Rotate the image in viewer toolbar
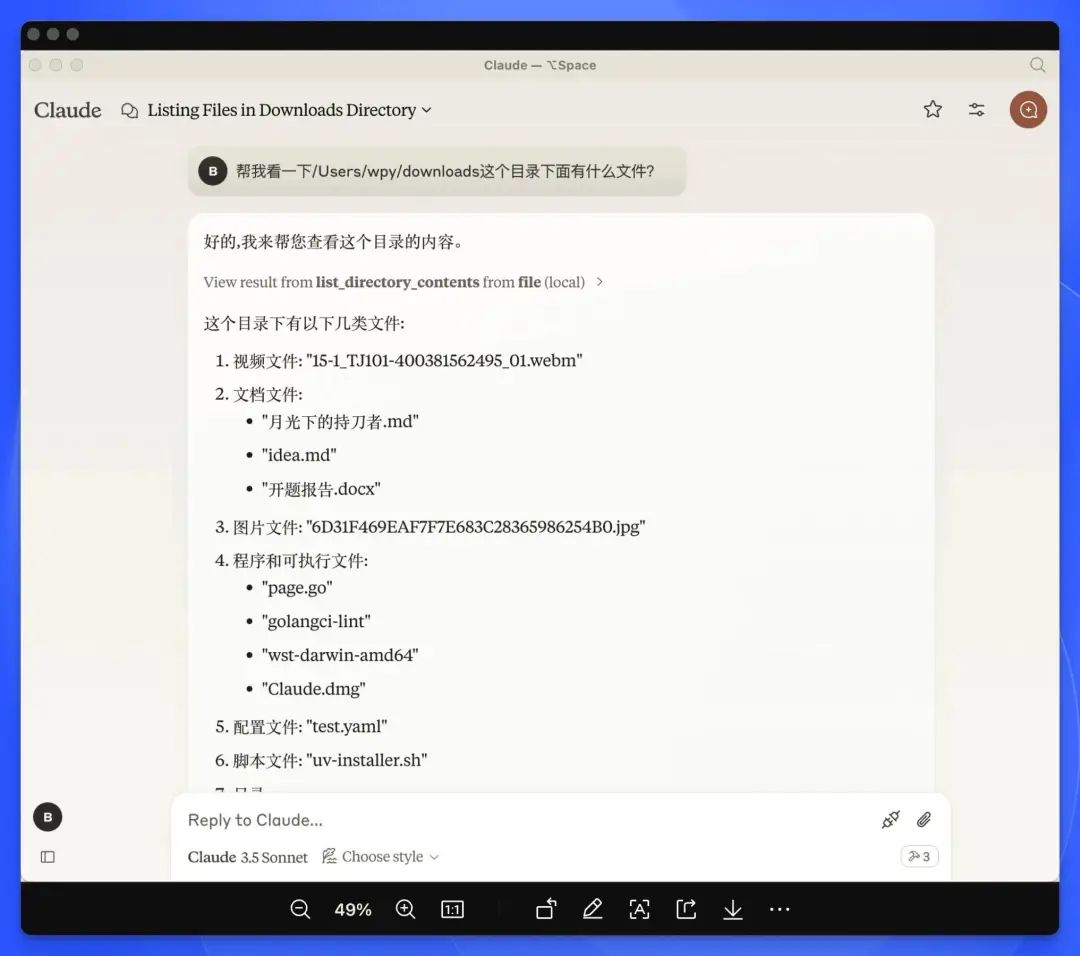Image resolution: width=1080 pixels, height=956 pixels. pyautogui.click(x=546, y=909)
